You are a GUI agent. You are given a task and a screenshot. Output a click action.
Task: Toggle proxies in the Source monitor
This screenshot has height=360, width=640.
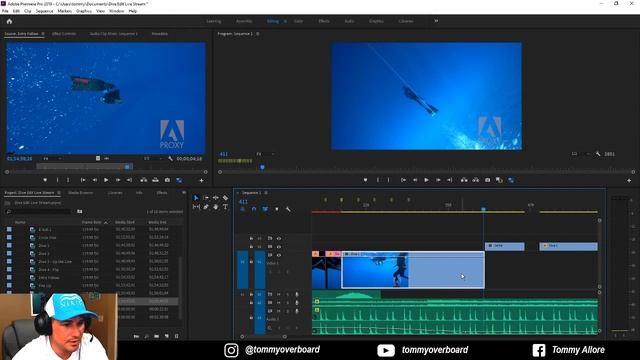[x=179, y=180]
